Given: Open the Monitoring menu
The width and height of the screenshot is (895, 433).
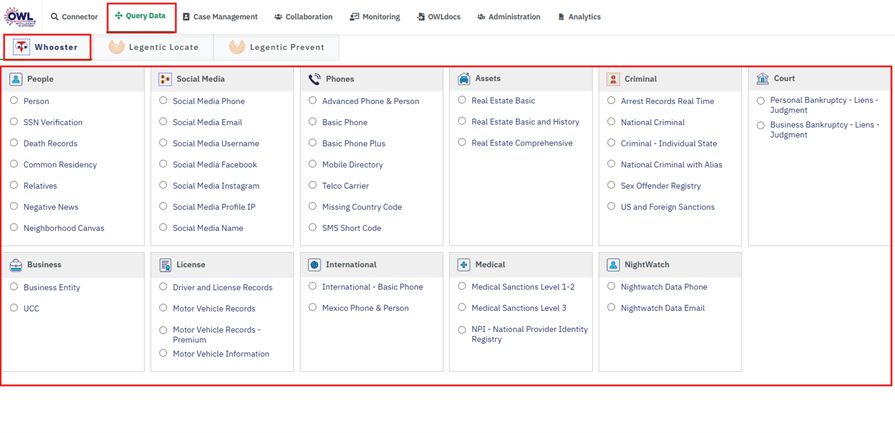Looking at the screenshot, I should pyautogui.click(x=375, y=17).
